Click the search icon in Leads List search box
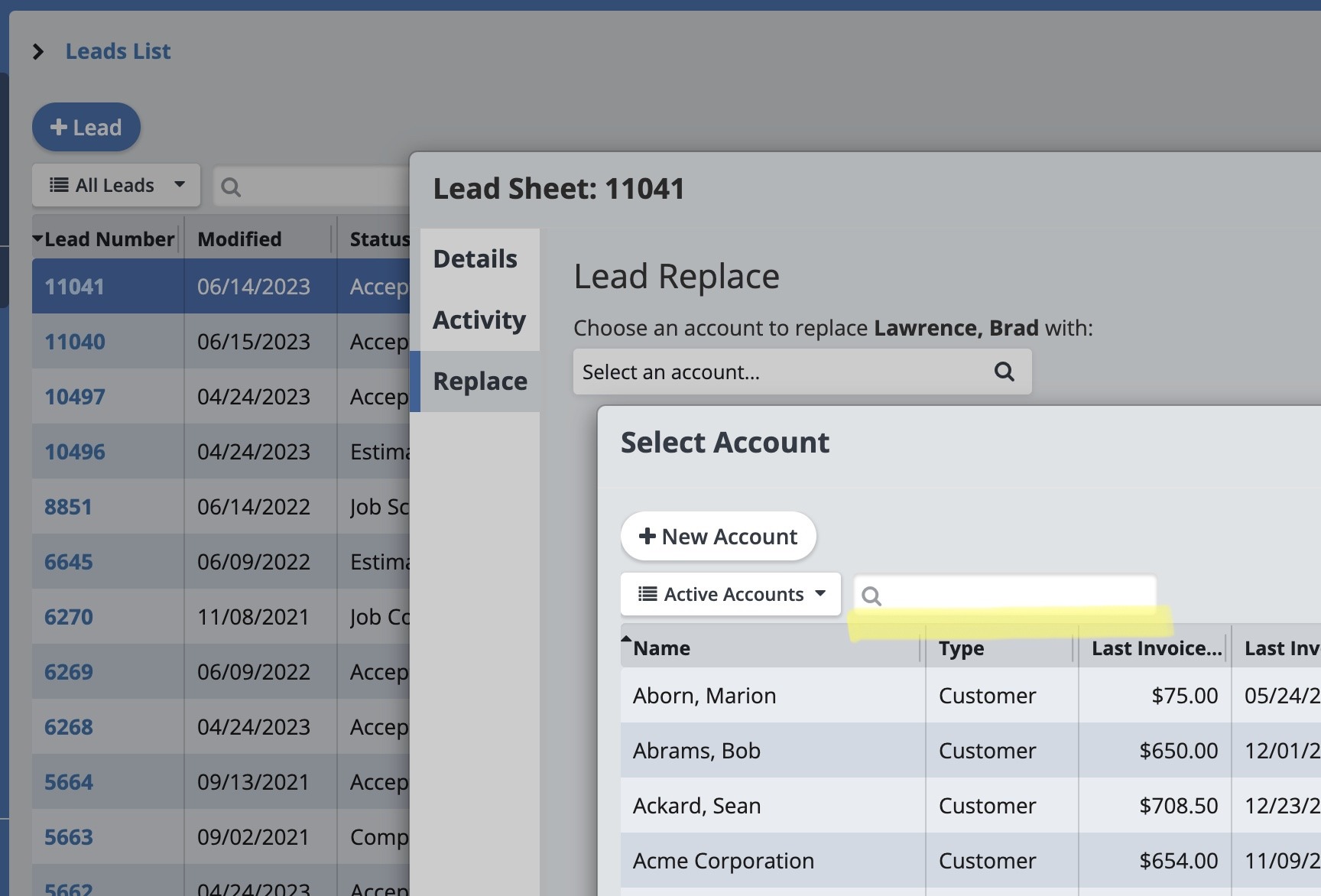Screen dimensions: 1321x896 click(x=231, y=187)
